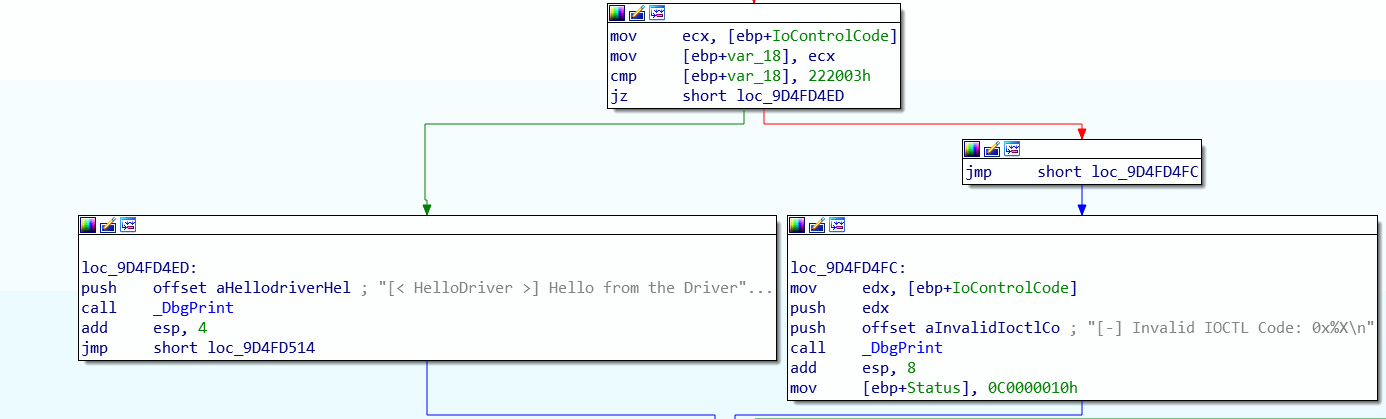Select the 'mov edx, [ebp+IoControlCode]' line
The image size is (1386, 419).
(x=933, y=288)
